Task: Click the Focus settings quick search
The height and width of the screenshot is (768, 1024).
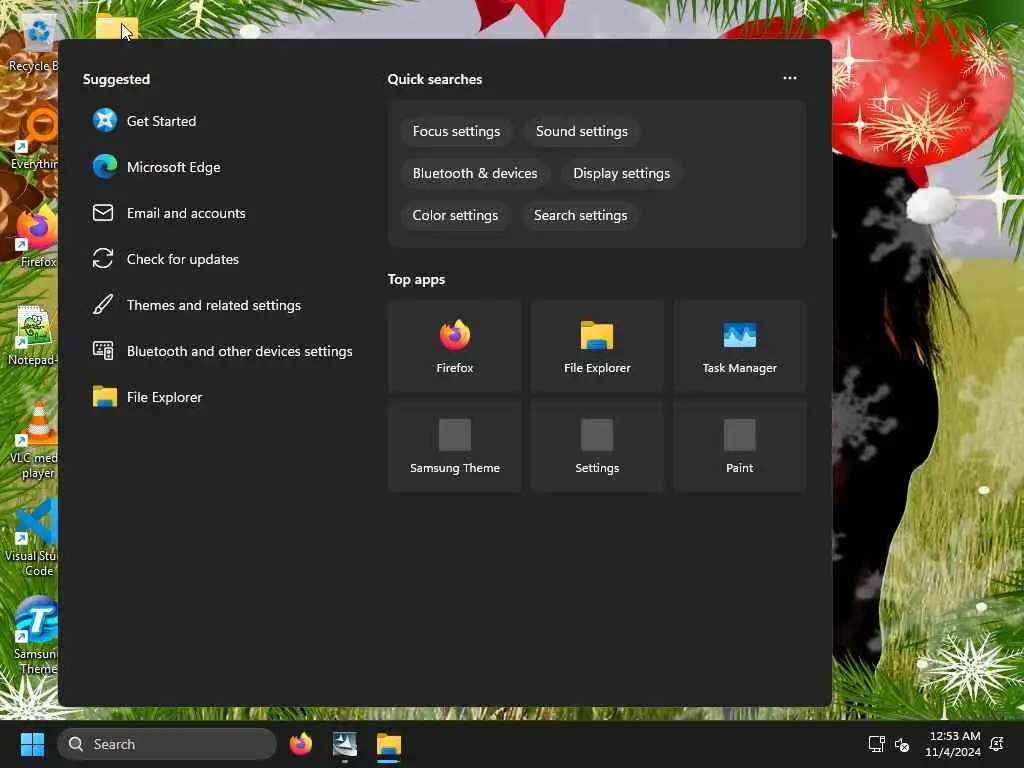Action: [456, 131]
